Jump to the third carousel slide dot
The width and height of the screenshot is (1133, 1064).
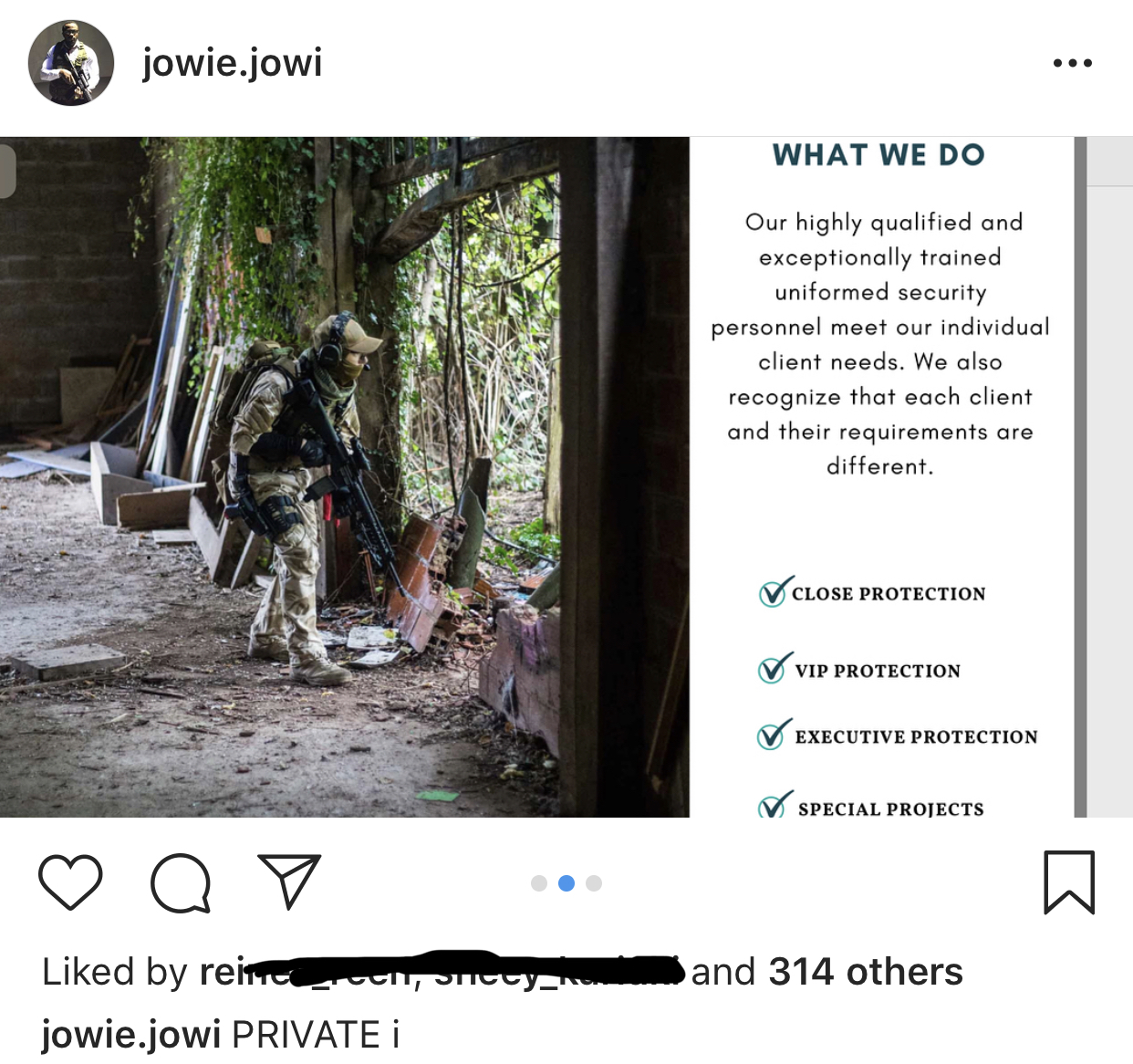(x=594, y=883)
